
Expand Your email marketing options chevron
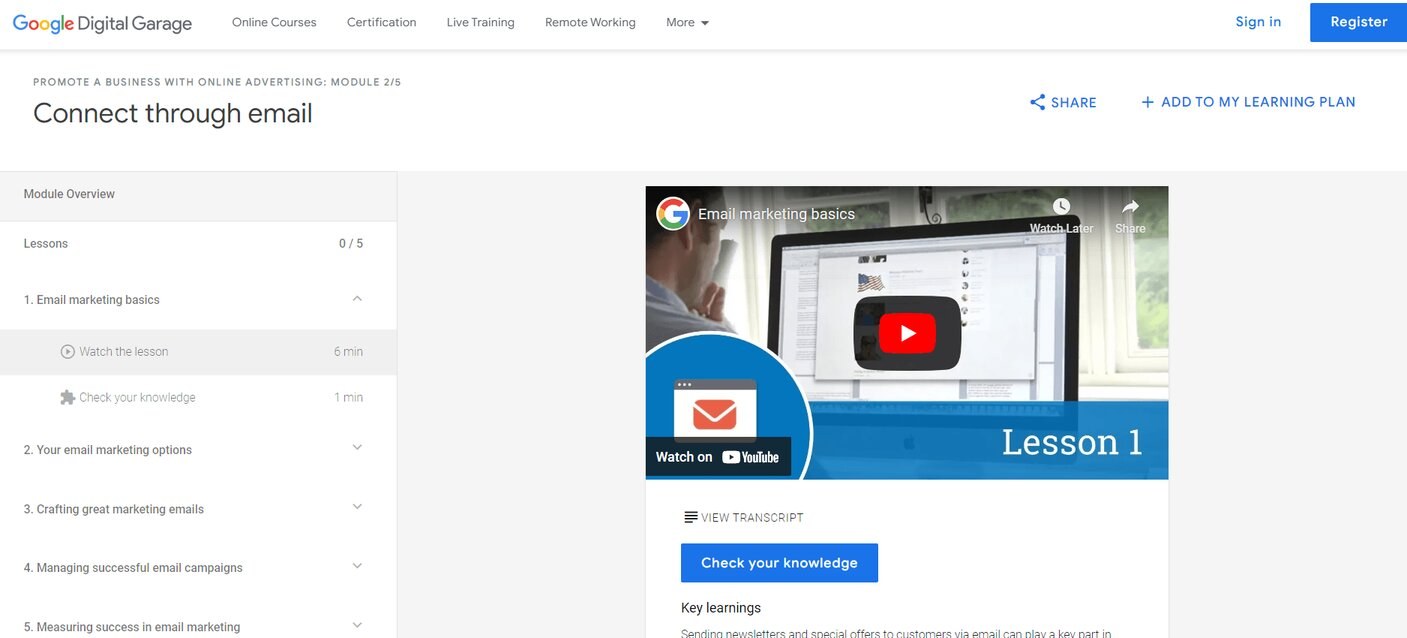tap(357, 448)
